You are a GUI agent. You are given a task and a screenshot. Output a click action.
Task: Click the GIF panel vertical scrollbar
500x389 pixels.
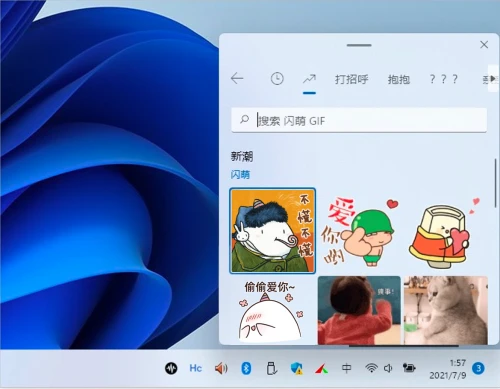click(496, 183)
